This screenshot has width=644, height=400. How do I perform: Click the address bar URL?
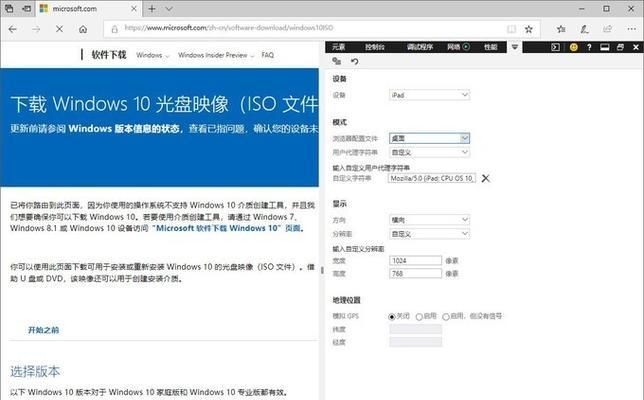229,28
